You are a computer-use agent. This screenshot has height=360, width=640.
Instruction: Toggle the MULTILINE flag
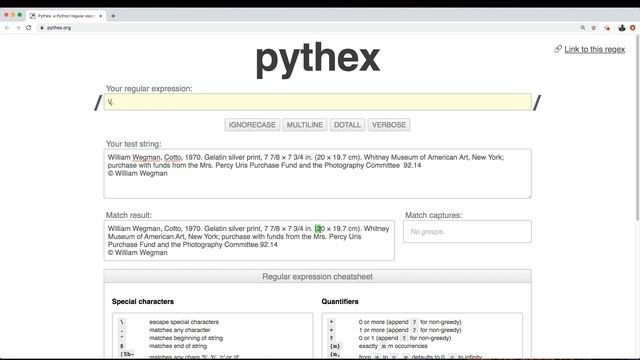pyautogui.click(x=304, y=125)
